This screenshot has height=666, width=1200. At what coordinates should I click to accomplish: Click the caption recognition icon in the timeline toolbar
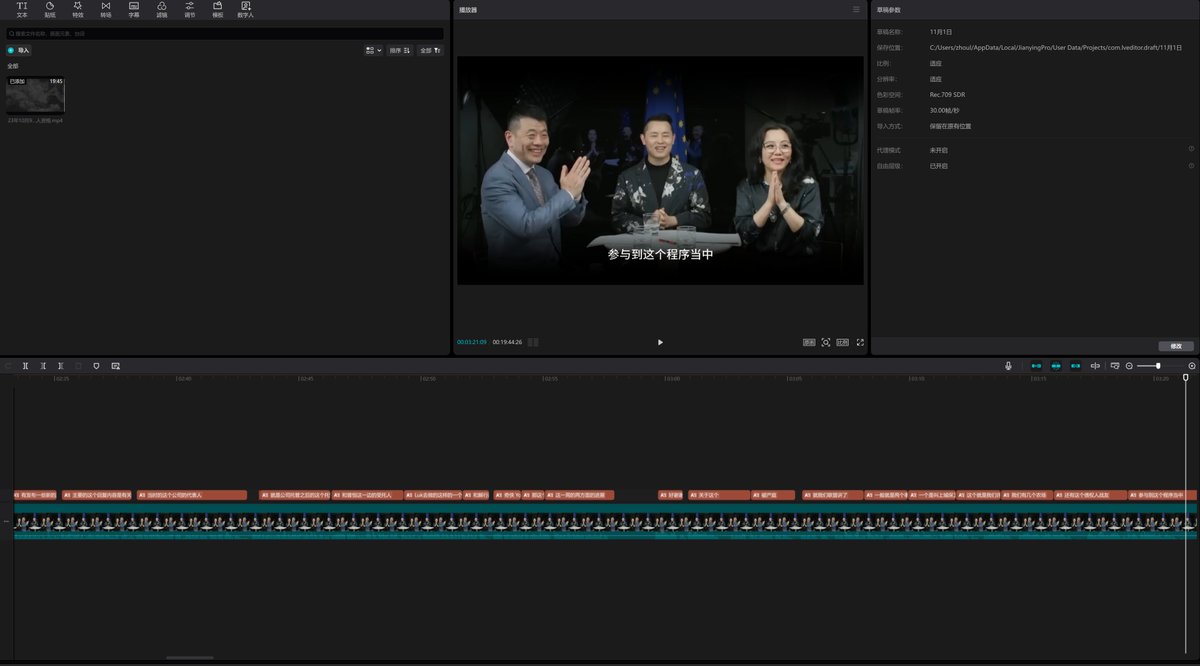pos(115,366)
